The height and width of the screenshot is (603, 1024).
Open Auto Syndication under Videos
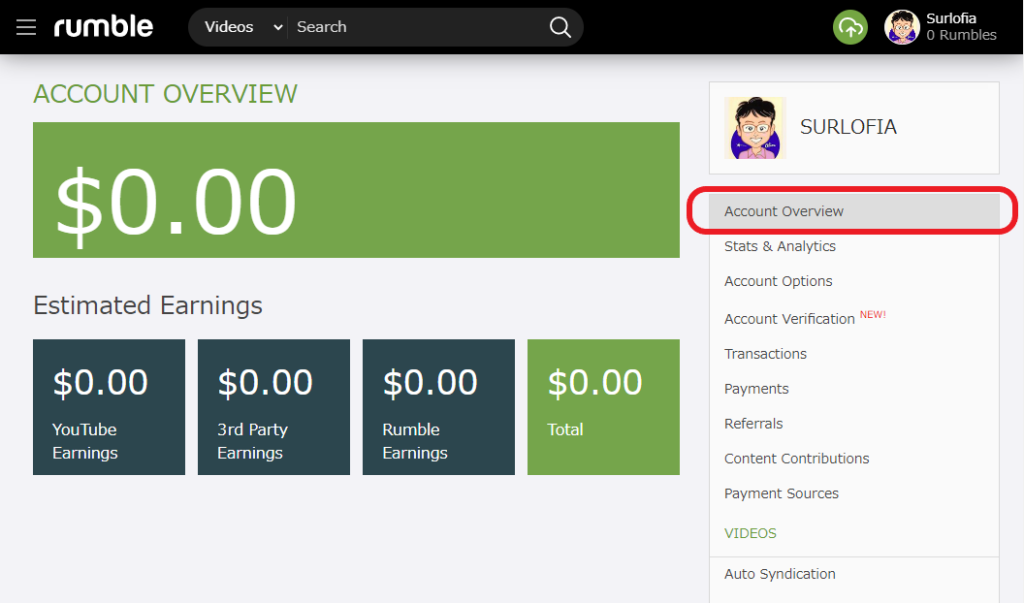pos(779,574)
